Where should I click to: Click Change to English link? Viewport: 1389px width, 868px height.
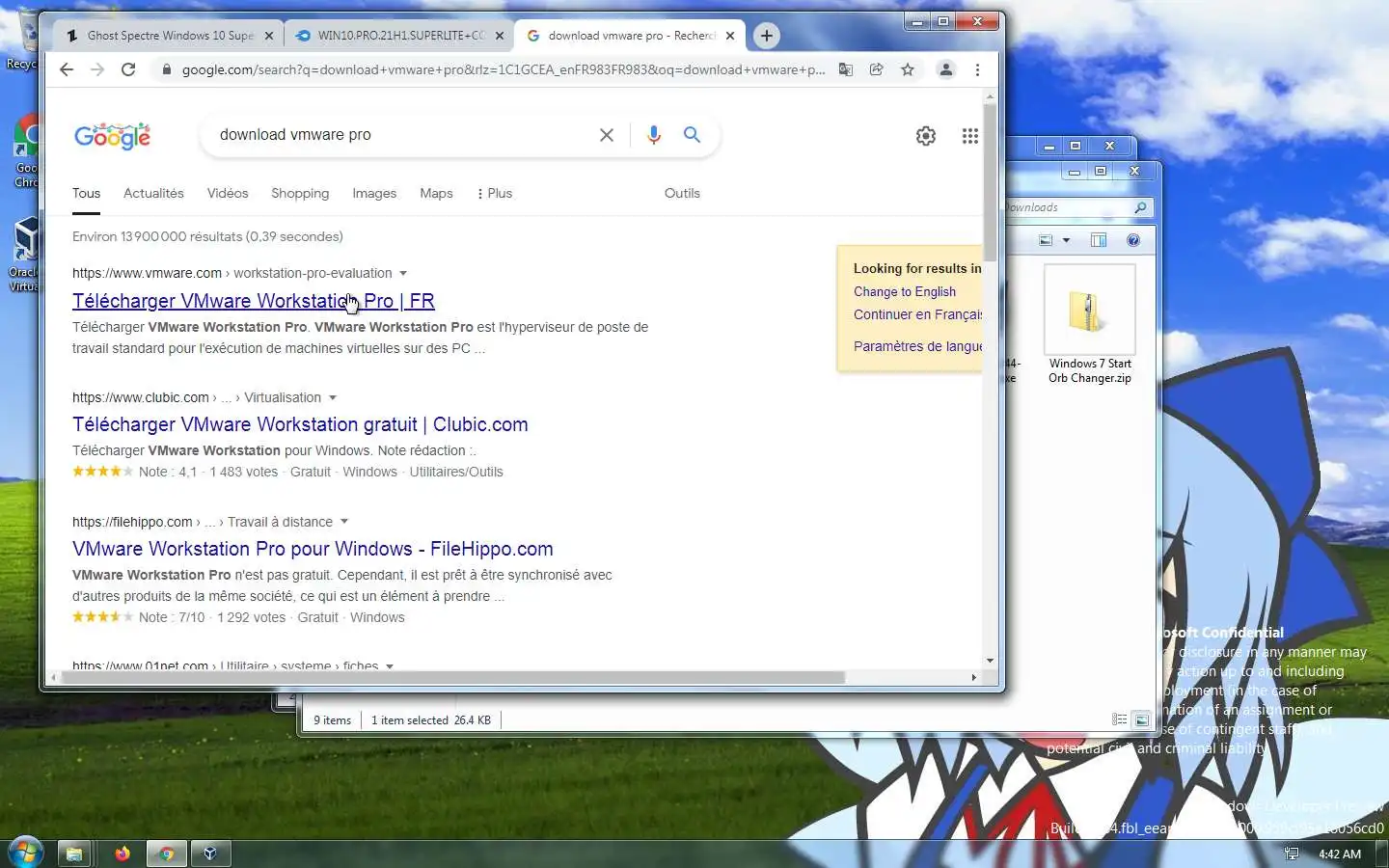905,291
